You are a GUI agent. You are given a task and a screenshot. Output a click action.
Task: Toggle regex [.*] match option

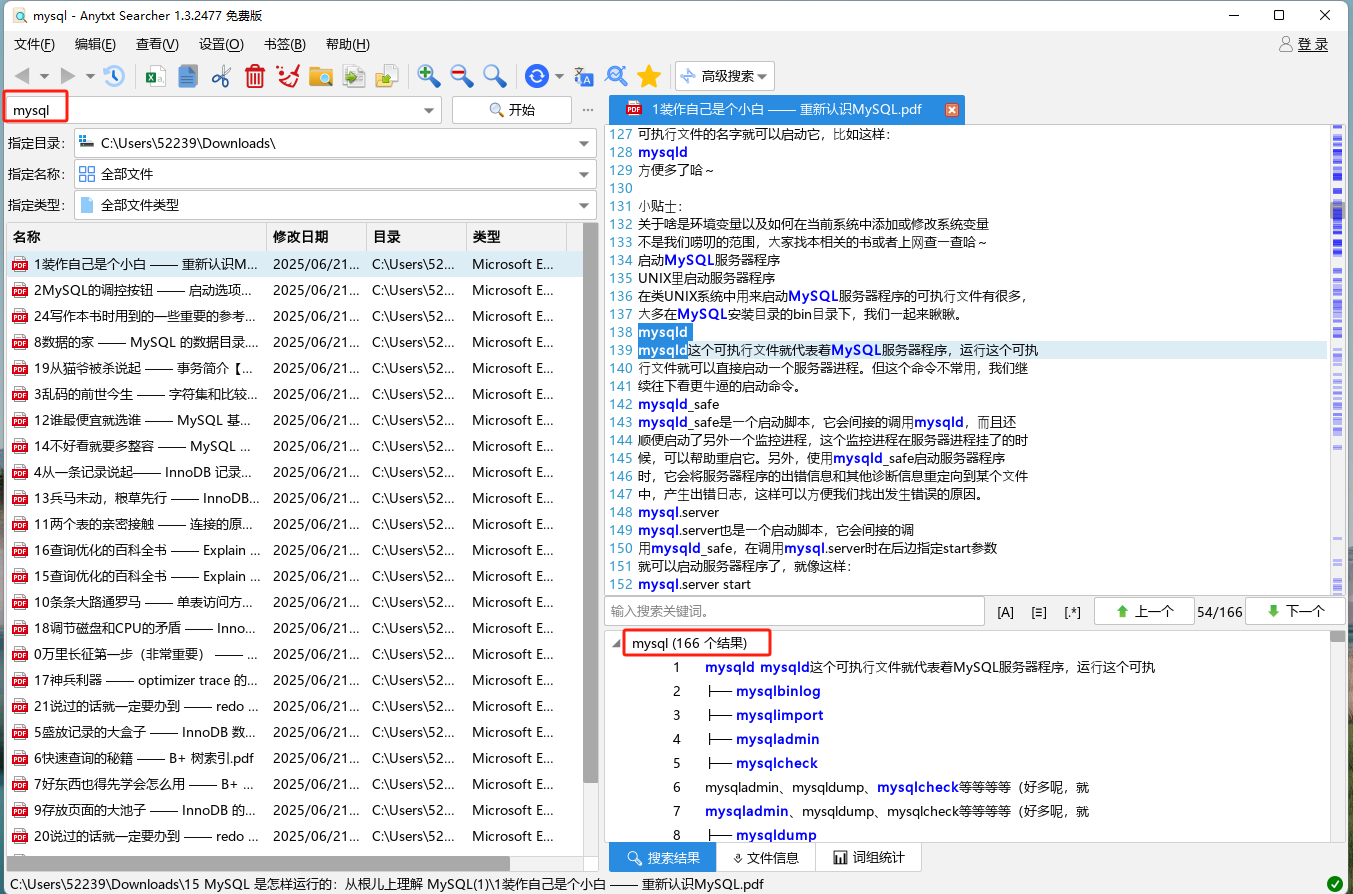1072,612
